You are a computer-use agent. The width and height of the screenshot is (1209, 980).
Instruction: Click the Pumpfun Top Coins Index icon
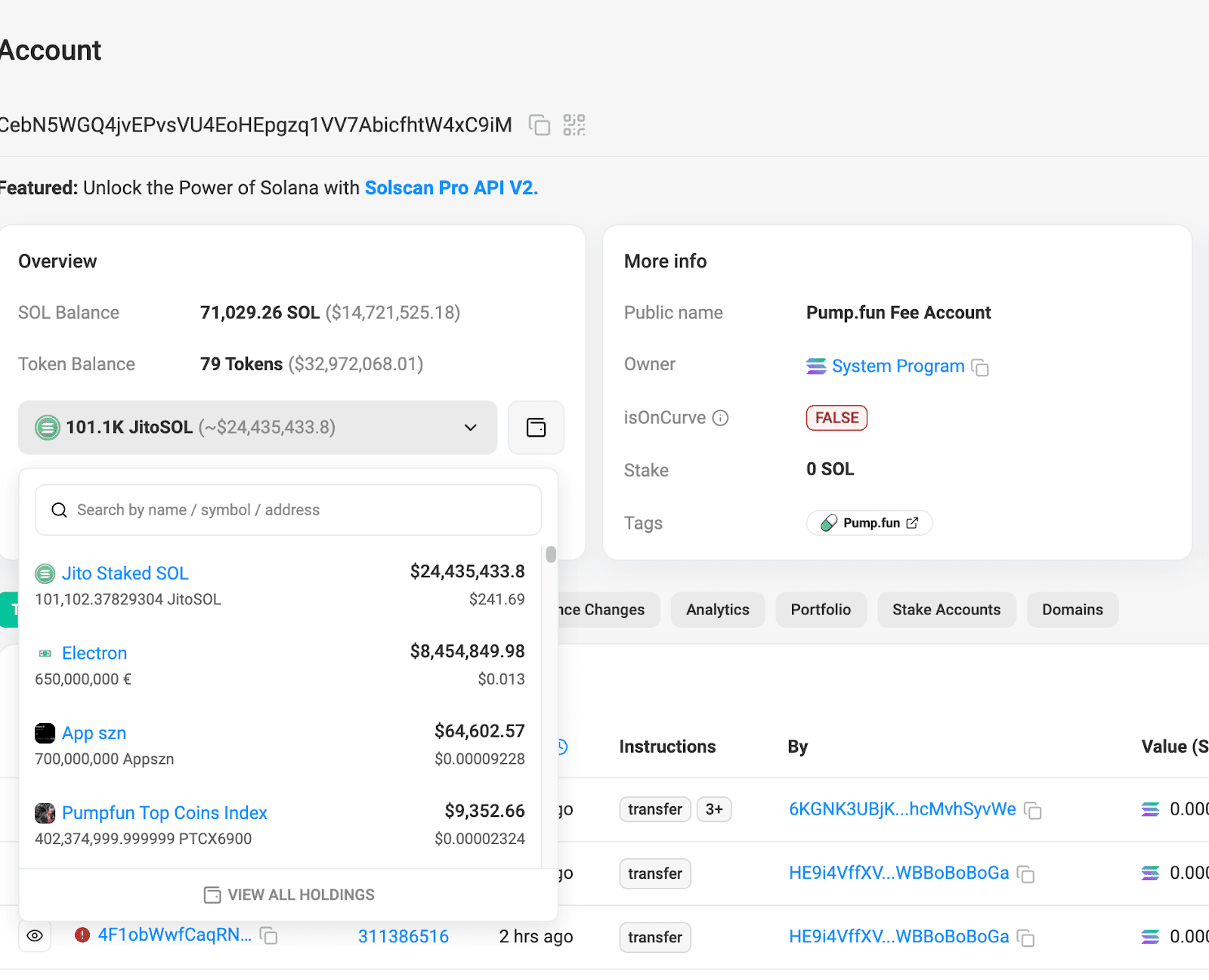pyautogui.click(x=45, y=813)
